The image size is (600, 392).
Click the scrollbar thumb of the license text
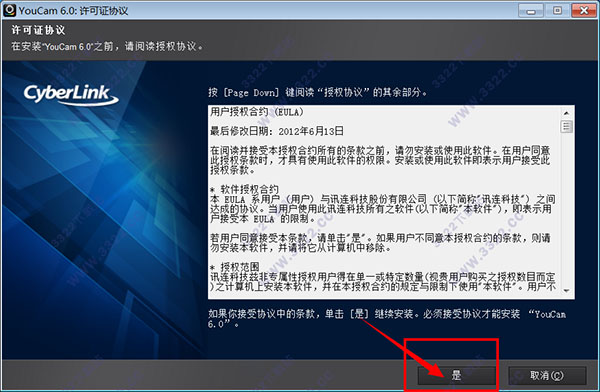pyautogui.click(x=566, y=126)
